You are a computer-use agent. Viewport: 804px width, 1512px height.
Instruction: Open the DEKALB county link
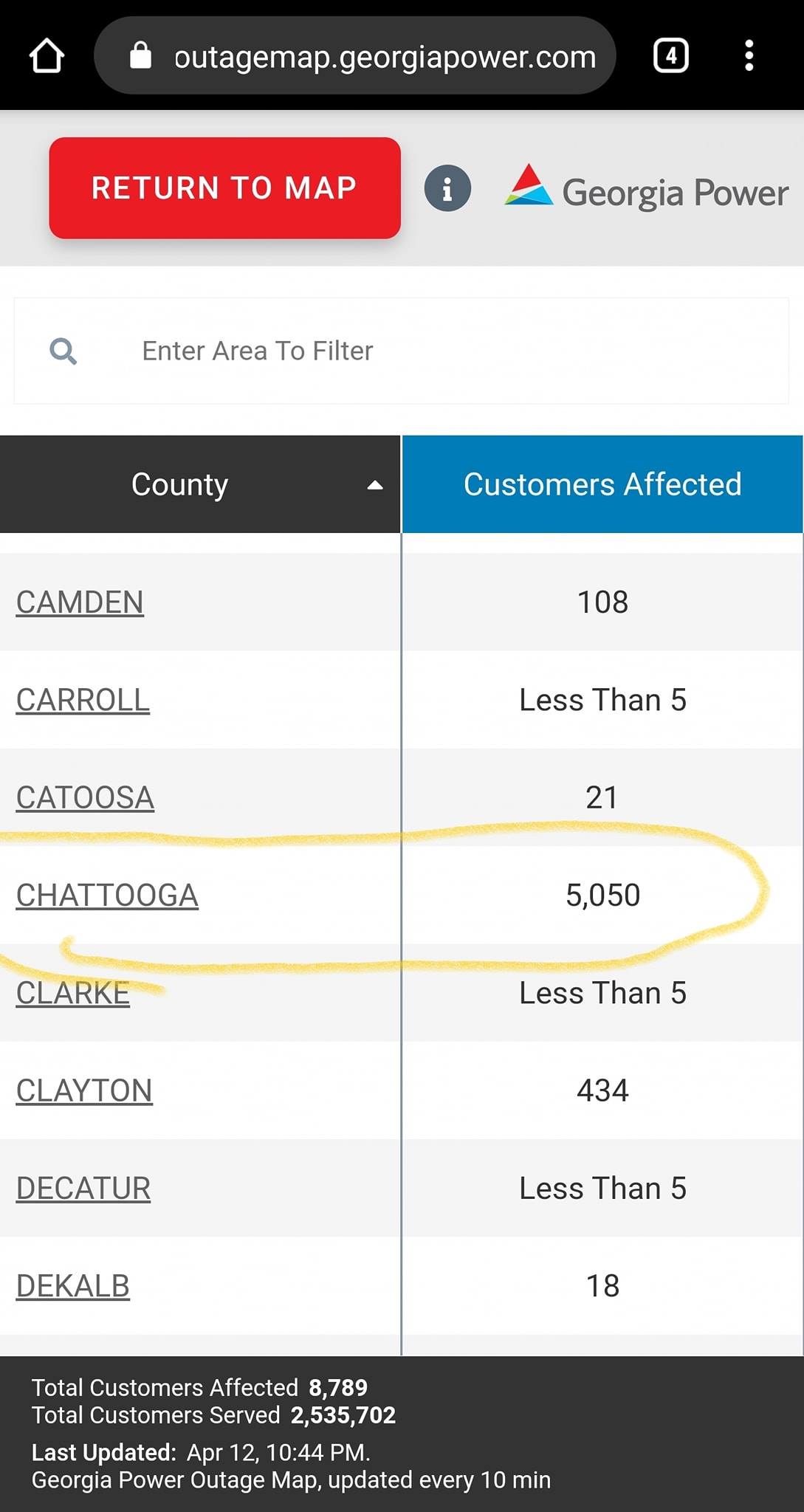(73, 1286)
